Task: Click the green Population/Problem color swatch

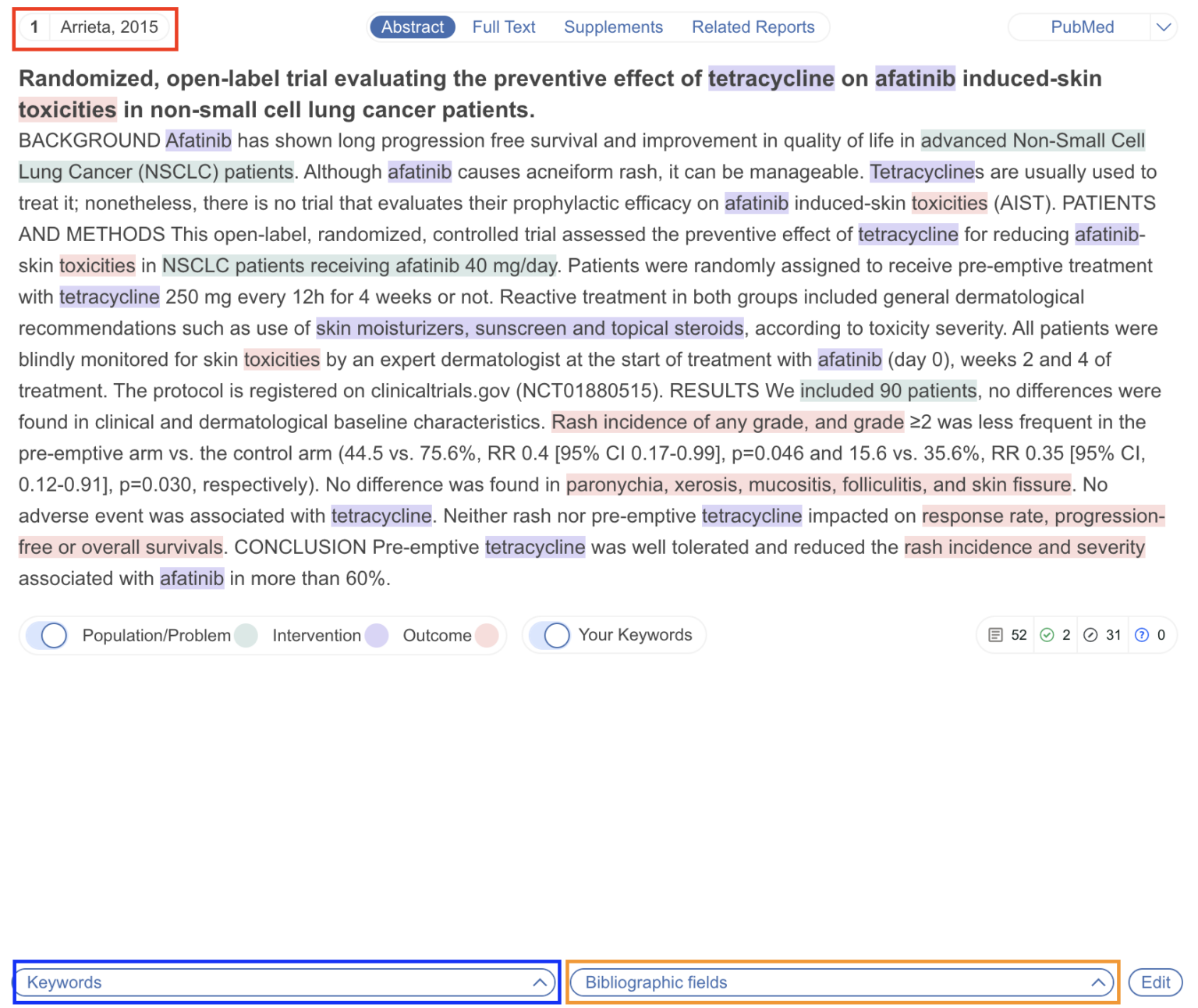Action: point(246,635)
